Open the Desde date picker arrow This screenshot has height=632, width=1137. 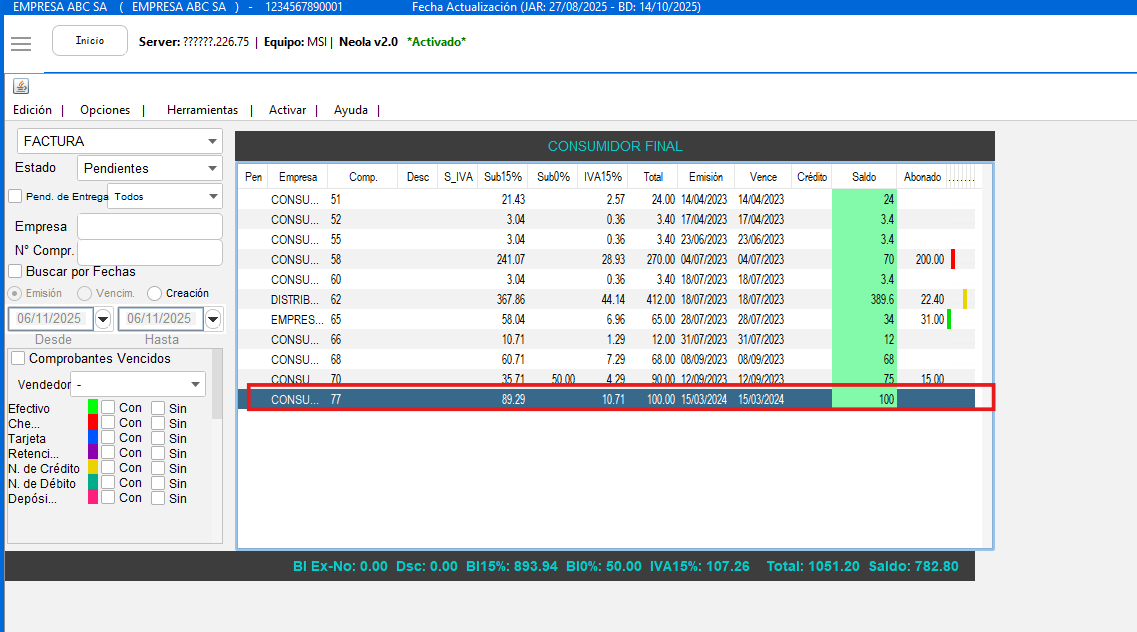pos(102,319)
